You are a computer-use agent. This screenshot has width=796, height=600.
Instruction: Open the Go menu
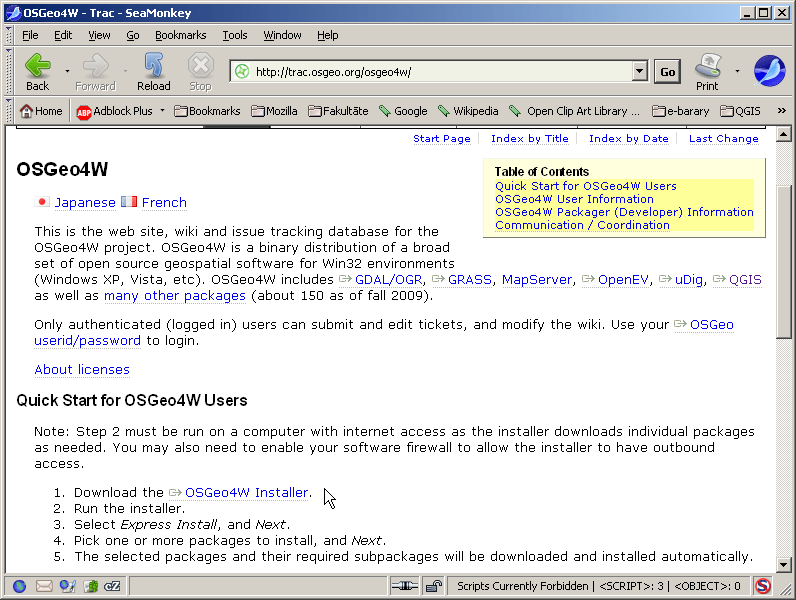point(132,35)
